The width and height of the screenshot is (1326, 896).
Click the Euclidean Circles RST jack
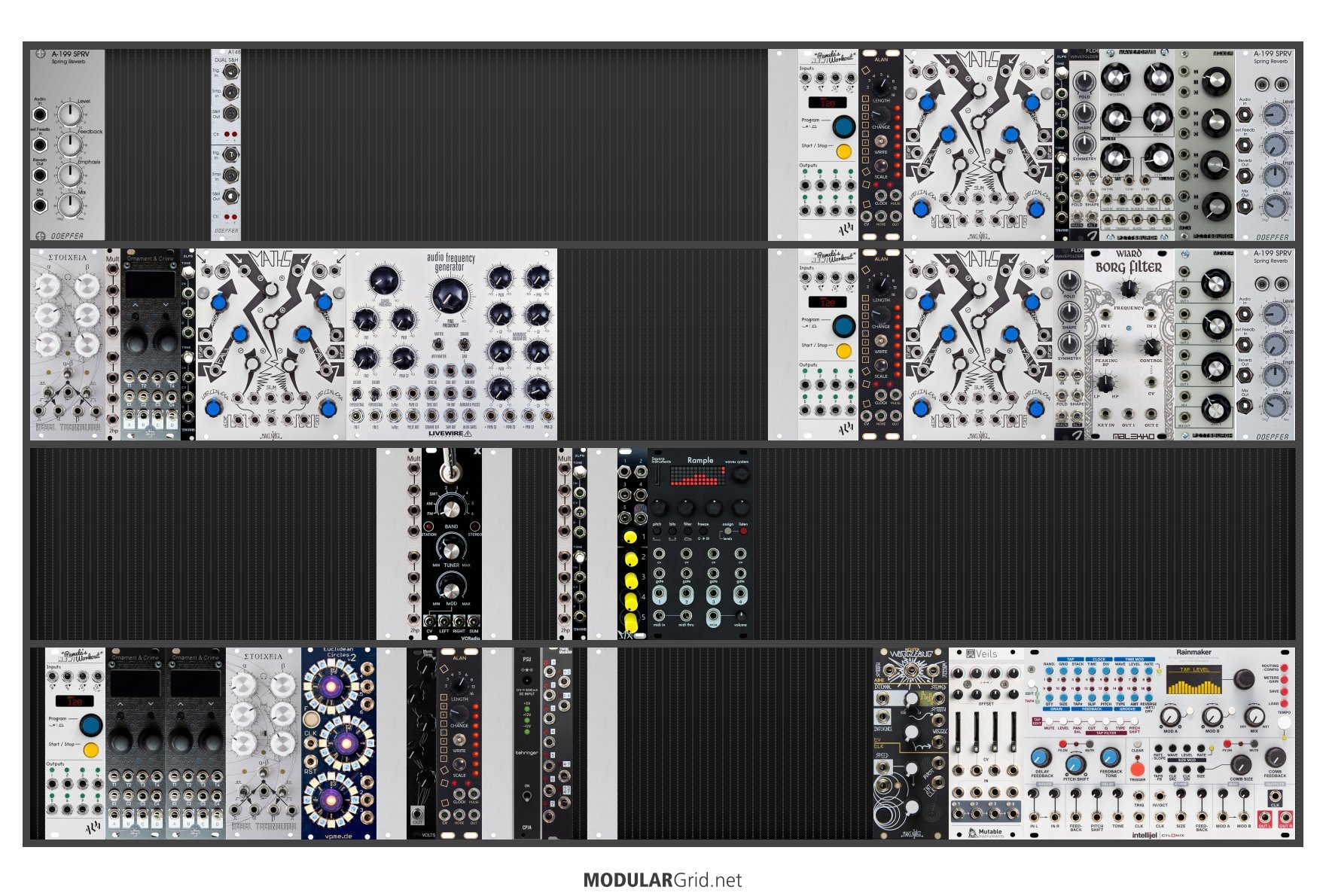tap(310, 761)
